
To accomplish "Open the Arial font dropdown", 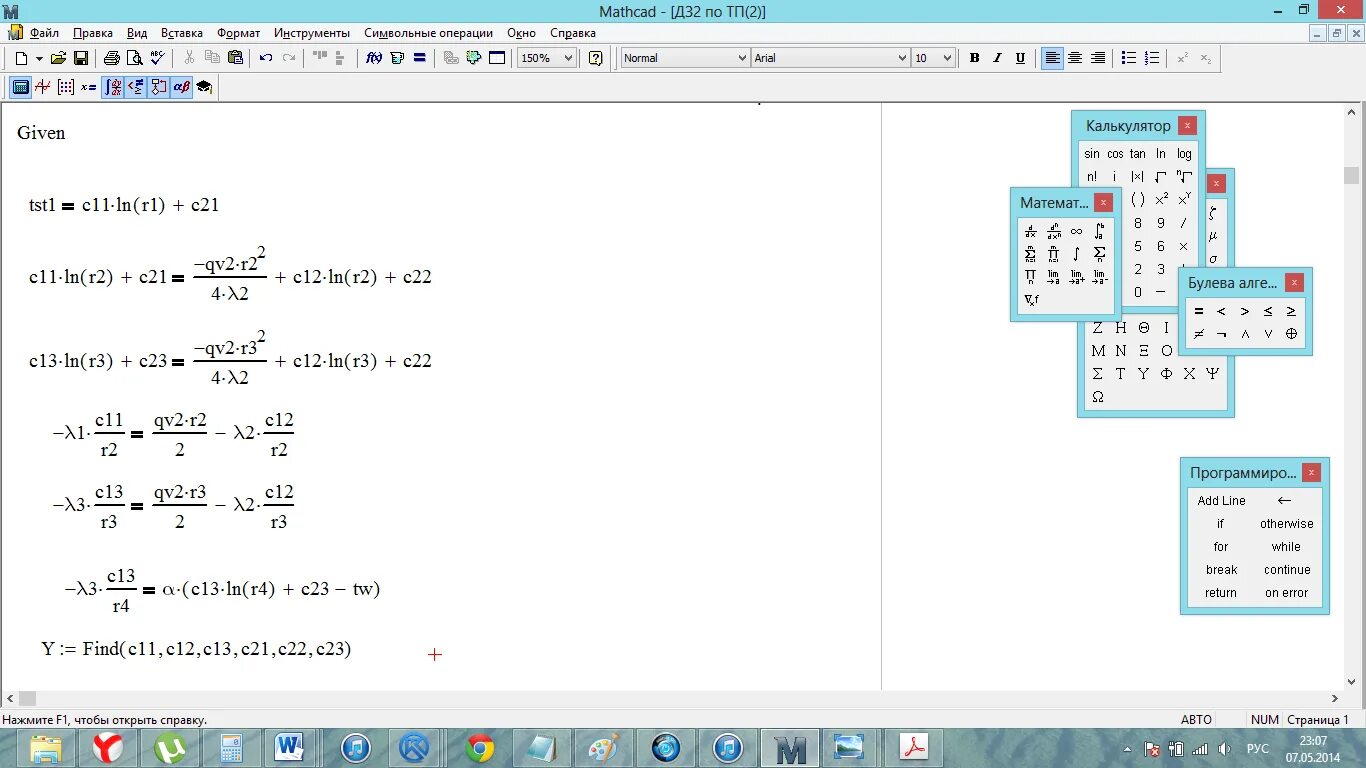I will pos(902,58).
